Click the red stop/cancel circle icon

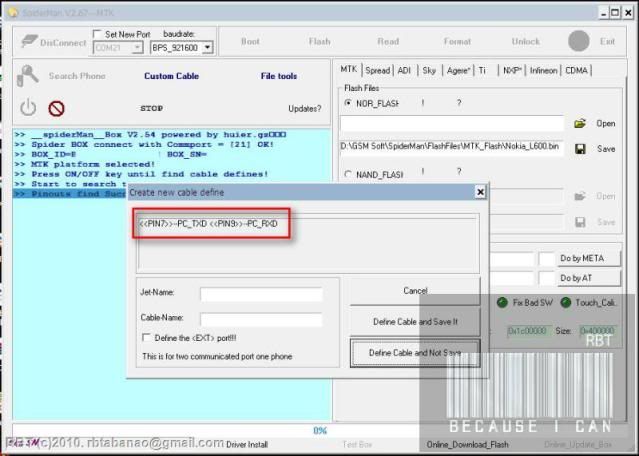coord(56,108)
